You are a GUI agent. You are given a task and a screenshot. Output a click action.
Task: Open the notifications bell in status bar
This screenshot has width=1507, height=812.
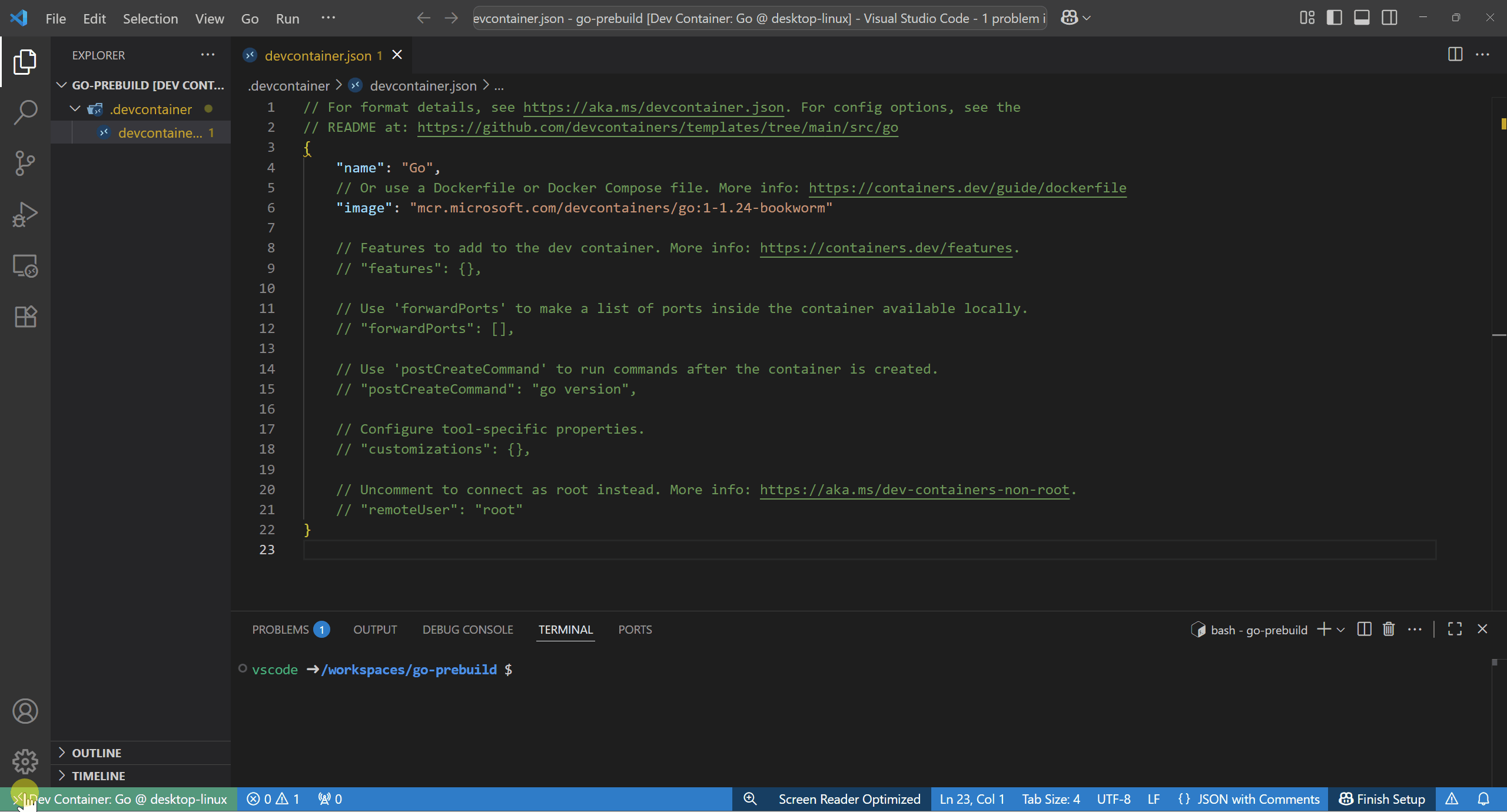click(1483, 799)
